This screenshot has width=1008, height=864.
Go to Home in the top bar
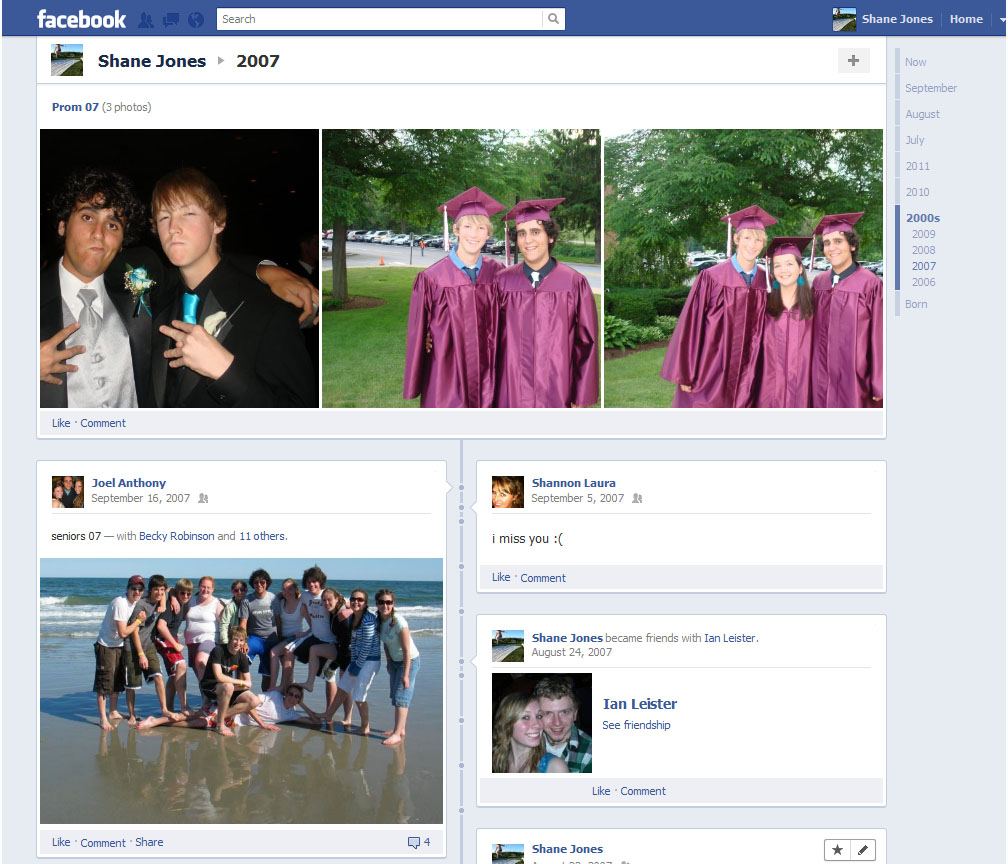coord(966,19)
